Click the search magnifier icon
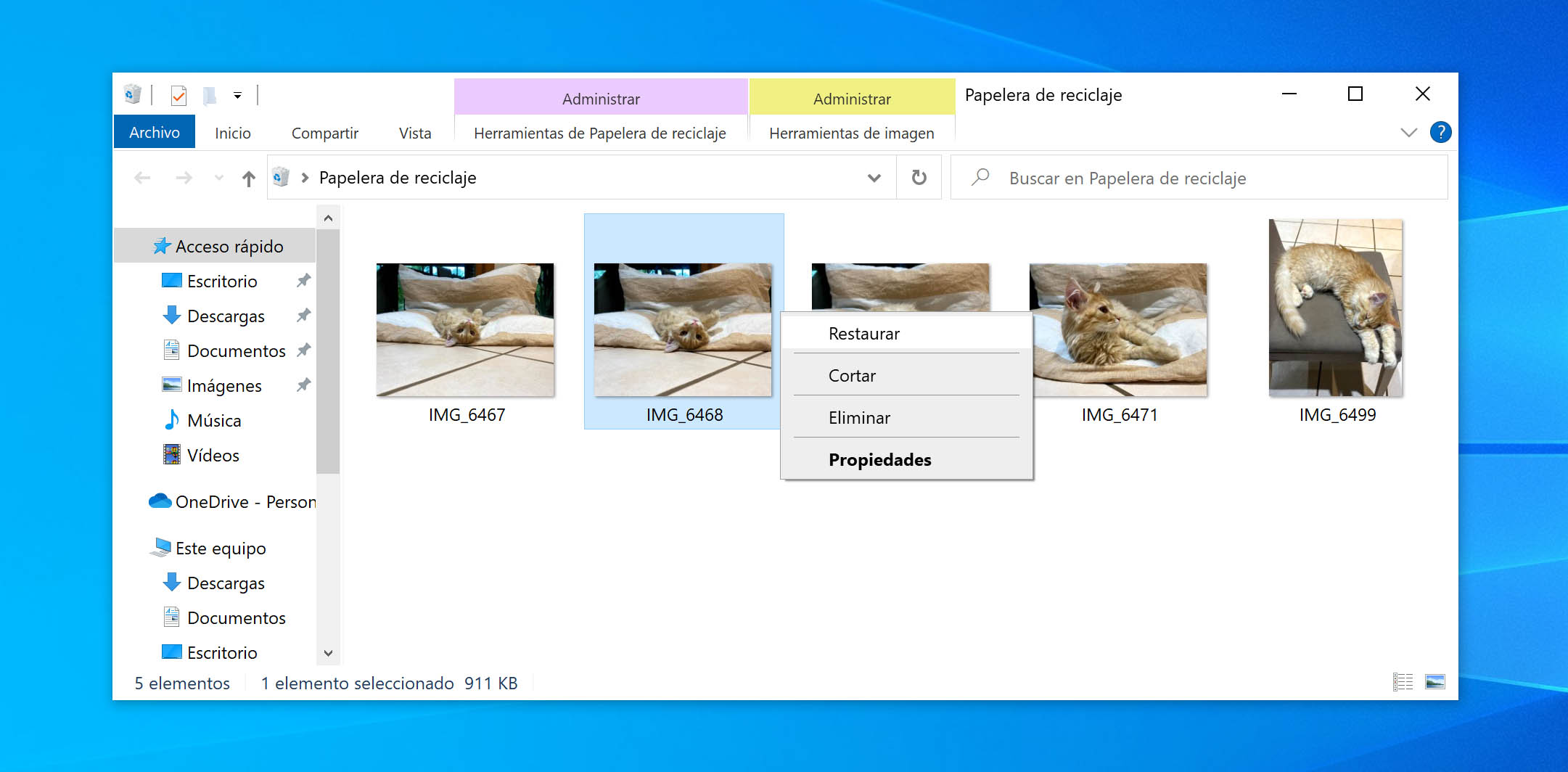 click(x=980, y=177)
